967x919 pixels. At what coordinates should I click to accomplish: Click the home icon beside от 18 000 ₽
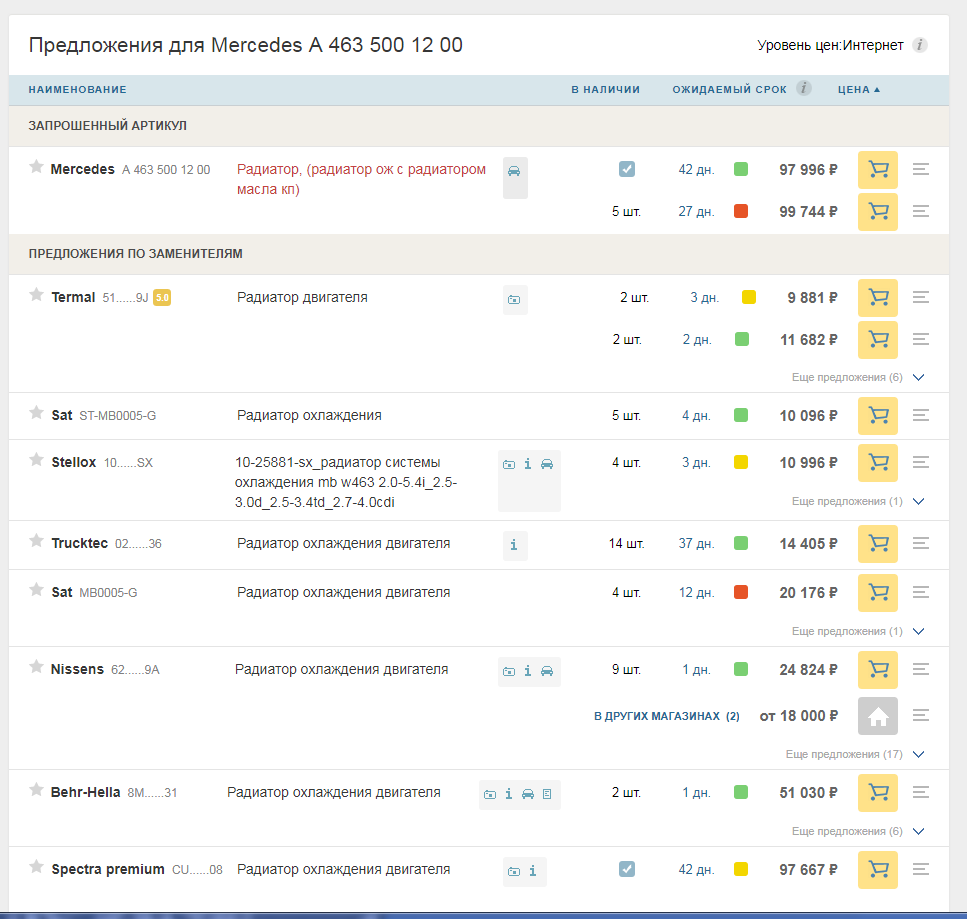pos(878,716)
